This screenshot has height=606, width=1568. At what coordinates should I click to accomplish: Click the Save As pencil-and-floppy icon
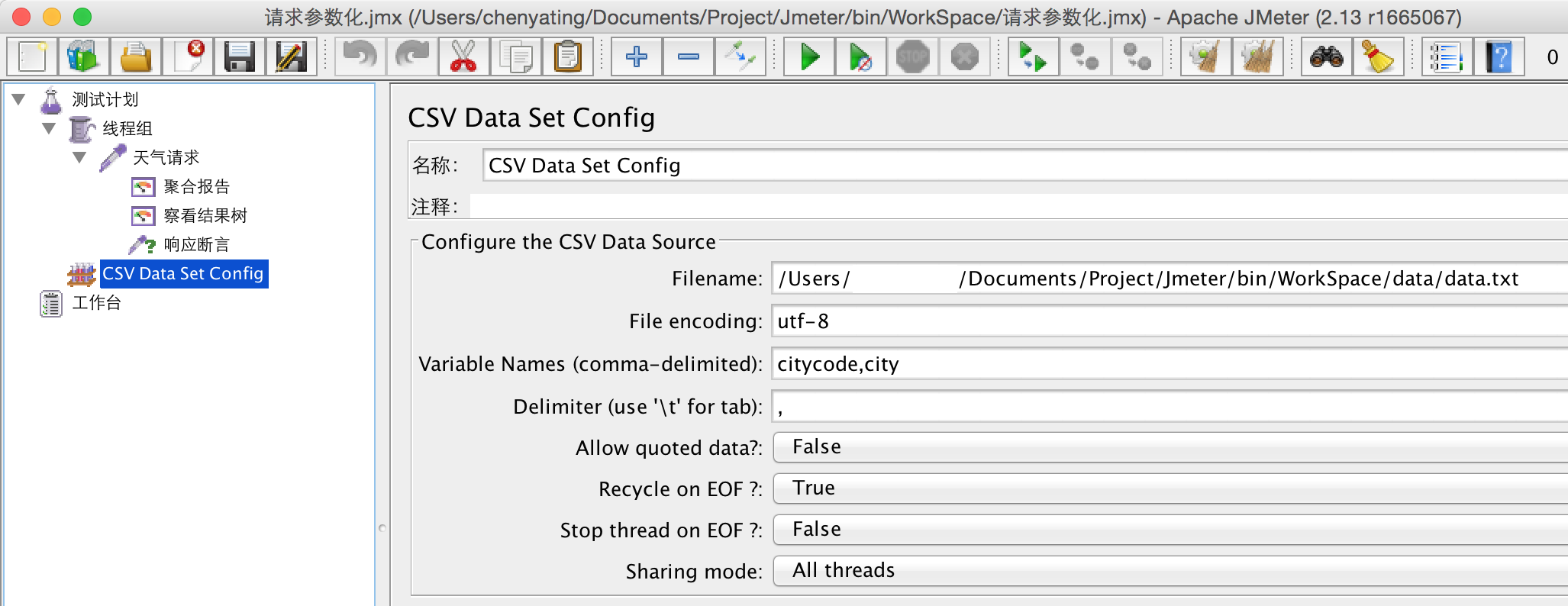coord(292,56)
